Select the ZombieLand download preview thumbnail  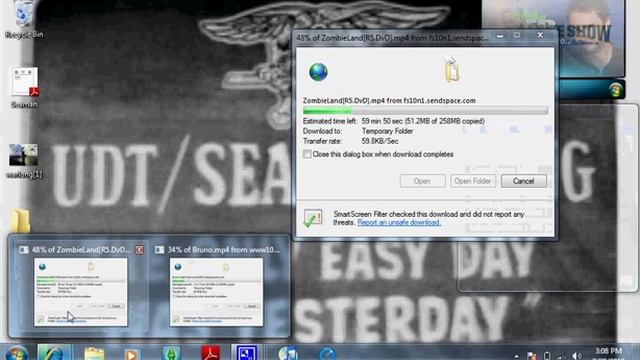point(81,292)
